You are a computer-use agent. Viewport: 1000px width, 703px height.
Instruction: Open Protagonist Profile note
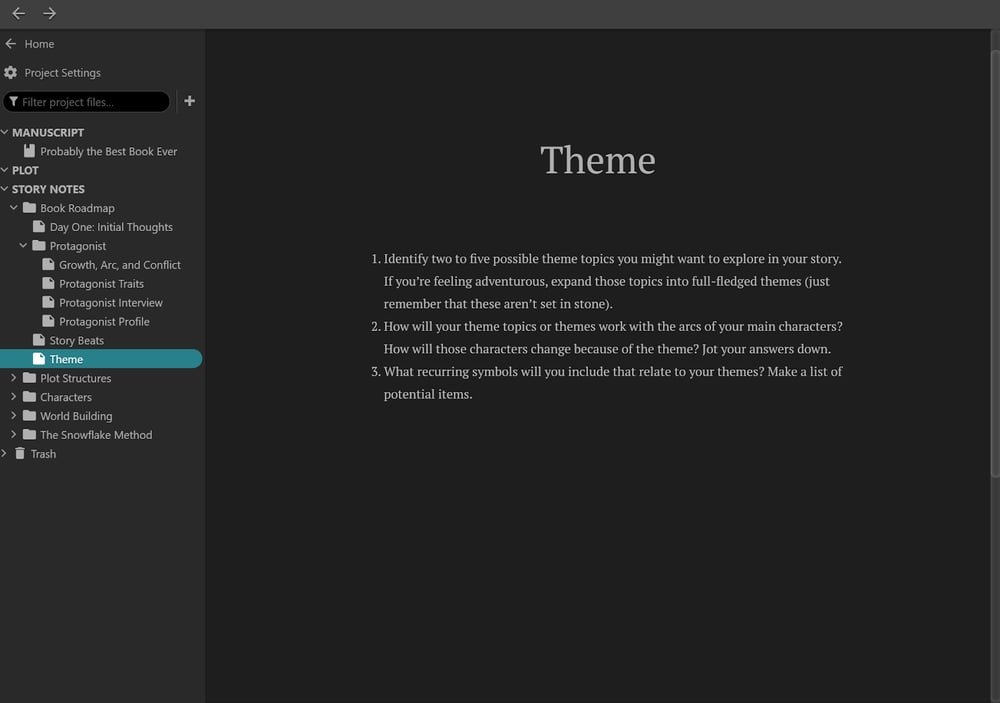click(x=104, y=322)
